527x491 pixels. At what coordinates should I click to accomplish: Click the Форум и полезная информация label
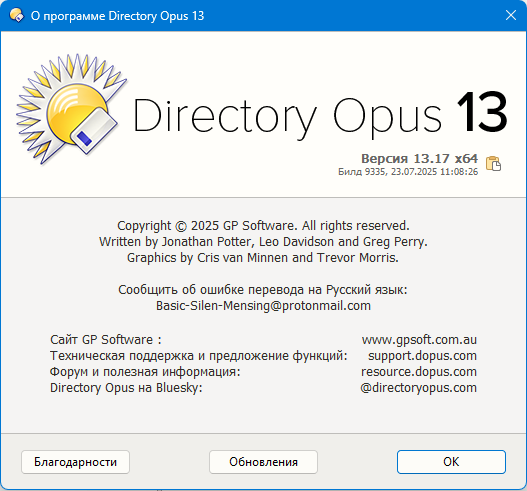(145, 372)
